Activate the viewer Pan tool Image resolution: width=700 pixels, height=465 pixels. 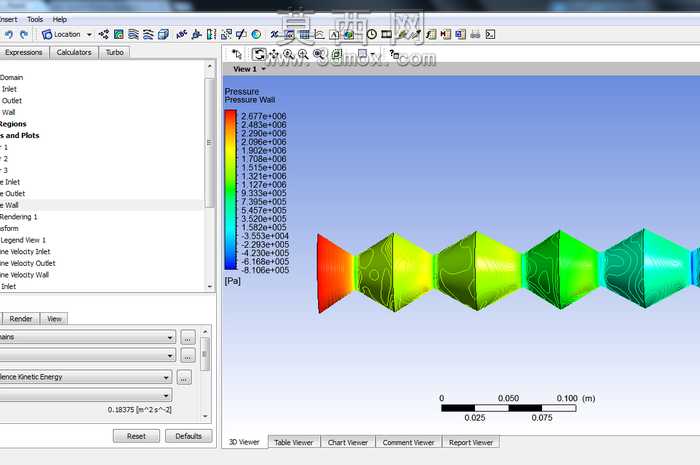274,54
